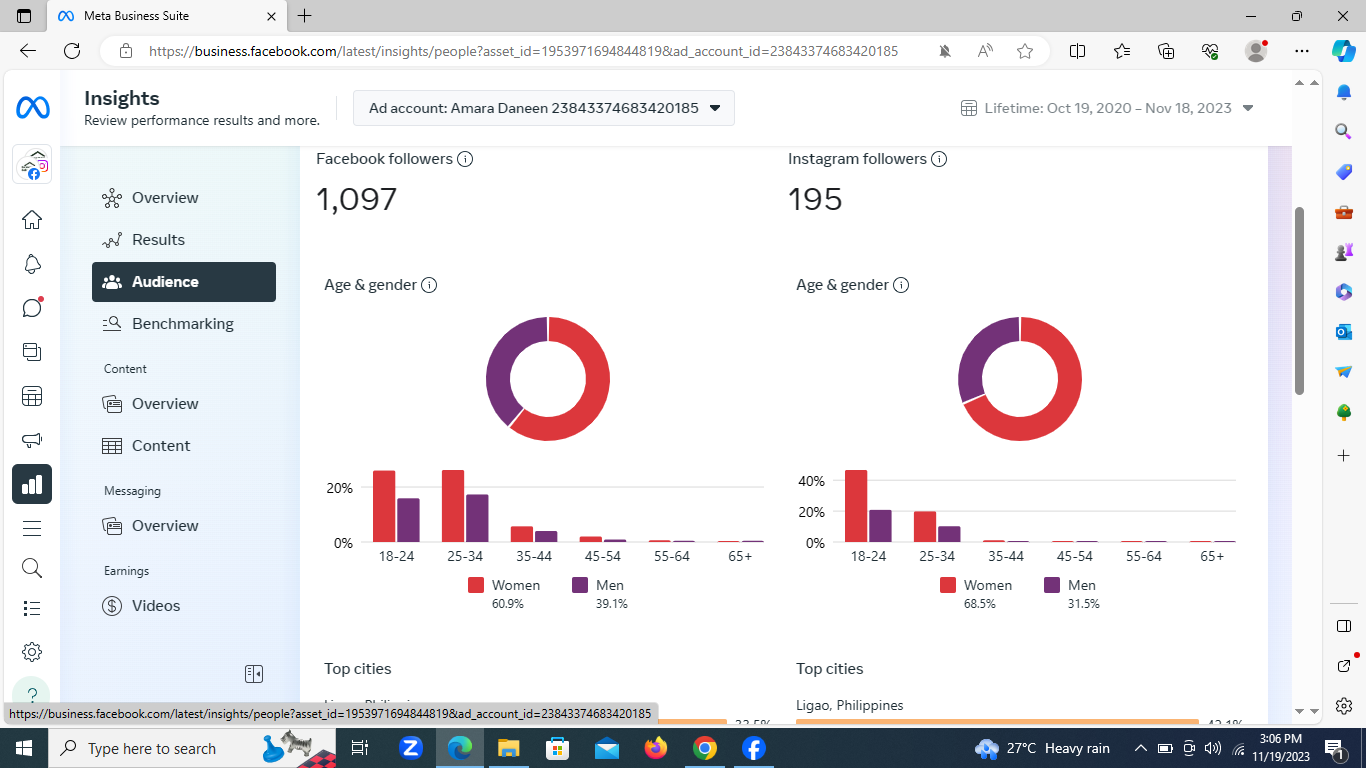The width and height of the screenshot is (1366, 768).
Task: Open the Content item with table icon
Action: click(184, 446)
